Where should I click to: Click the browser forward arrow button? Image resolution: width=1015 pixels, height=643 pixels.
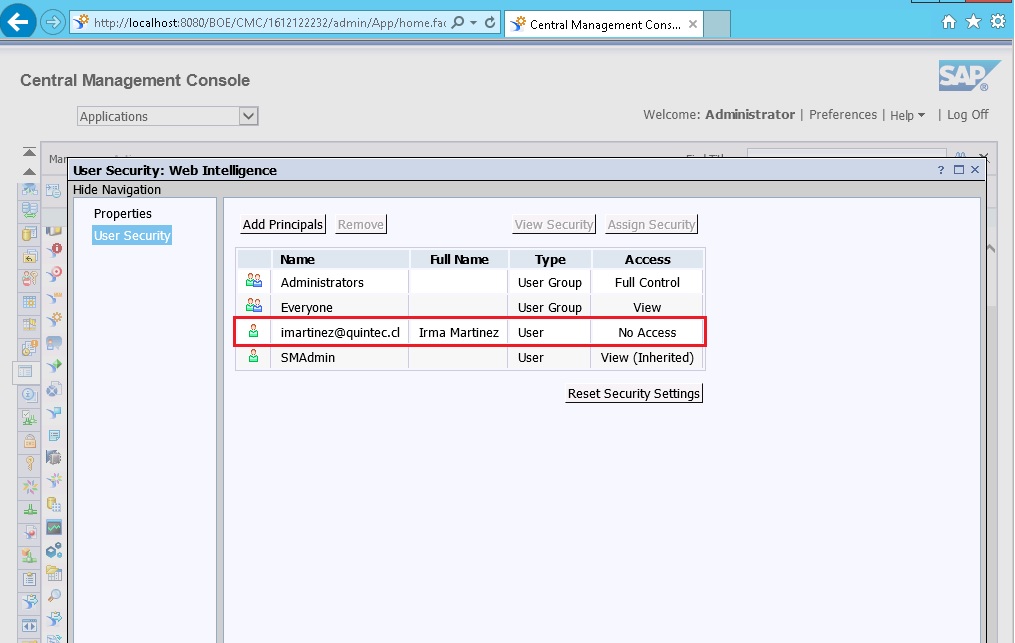[52, 22]
